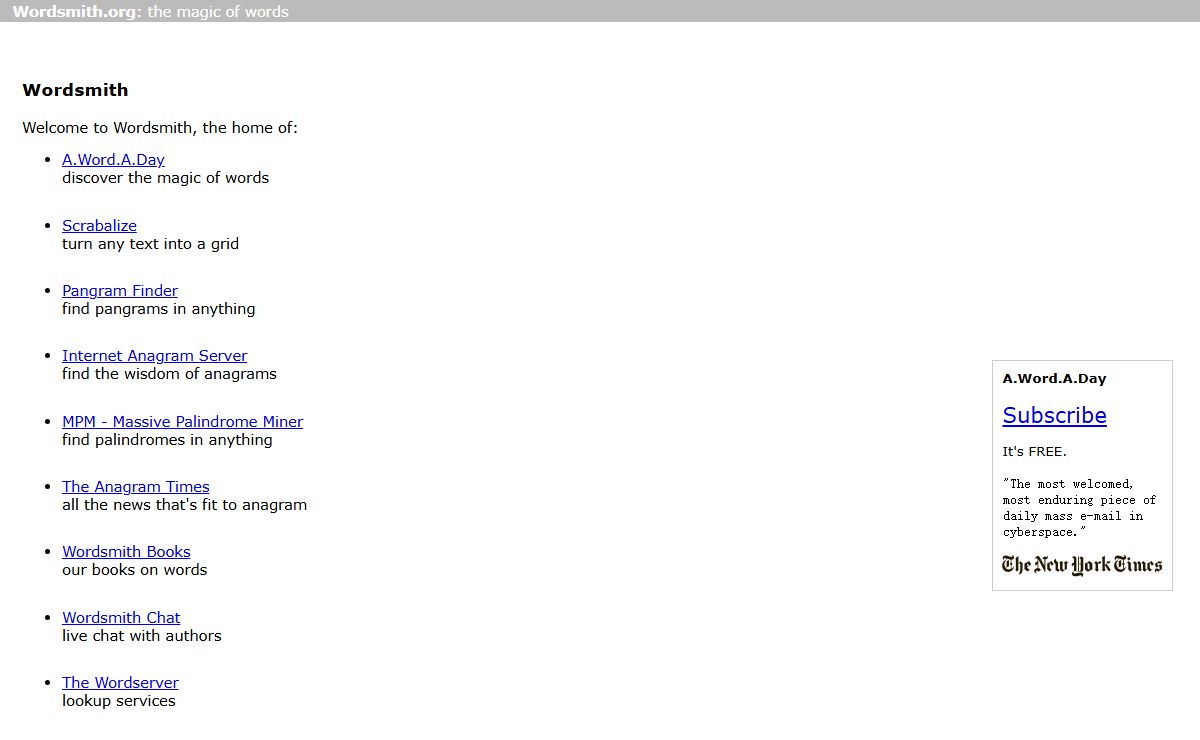Open The Wordserver link
This screenshot has height=740, width=1200.
point(120,683)
